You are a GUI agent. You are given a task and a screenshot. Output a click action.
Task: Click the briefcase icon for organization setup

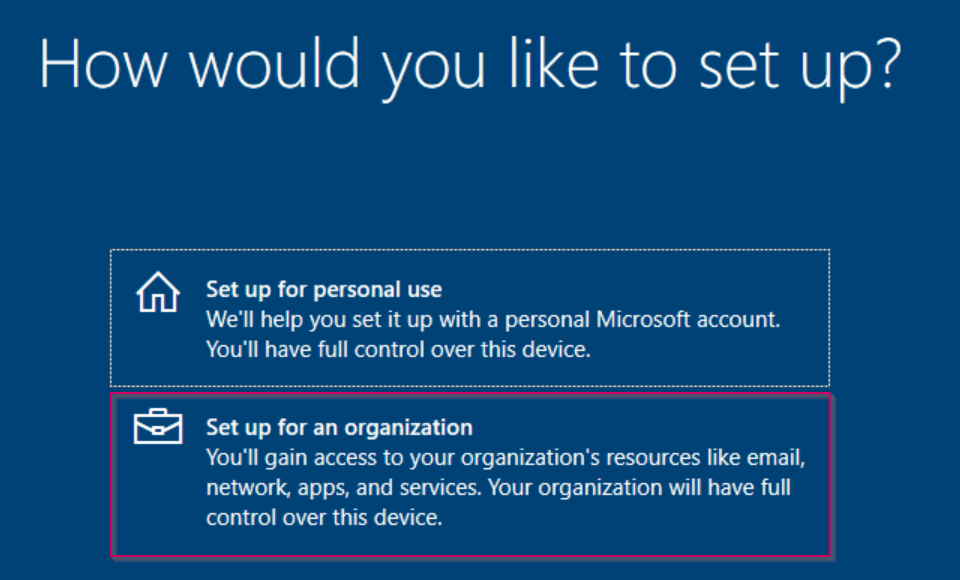(x=158, y=428)
